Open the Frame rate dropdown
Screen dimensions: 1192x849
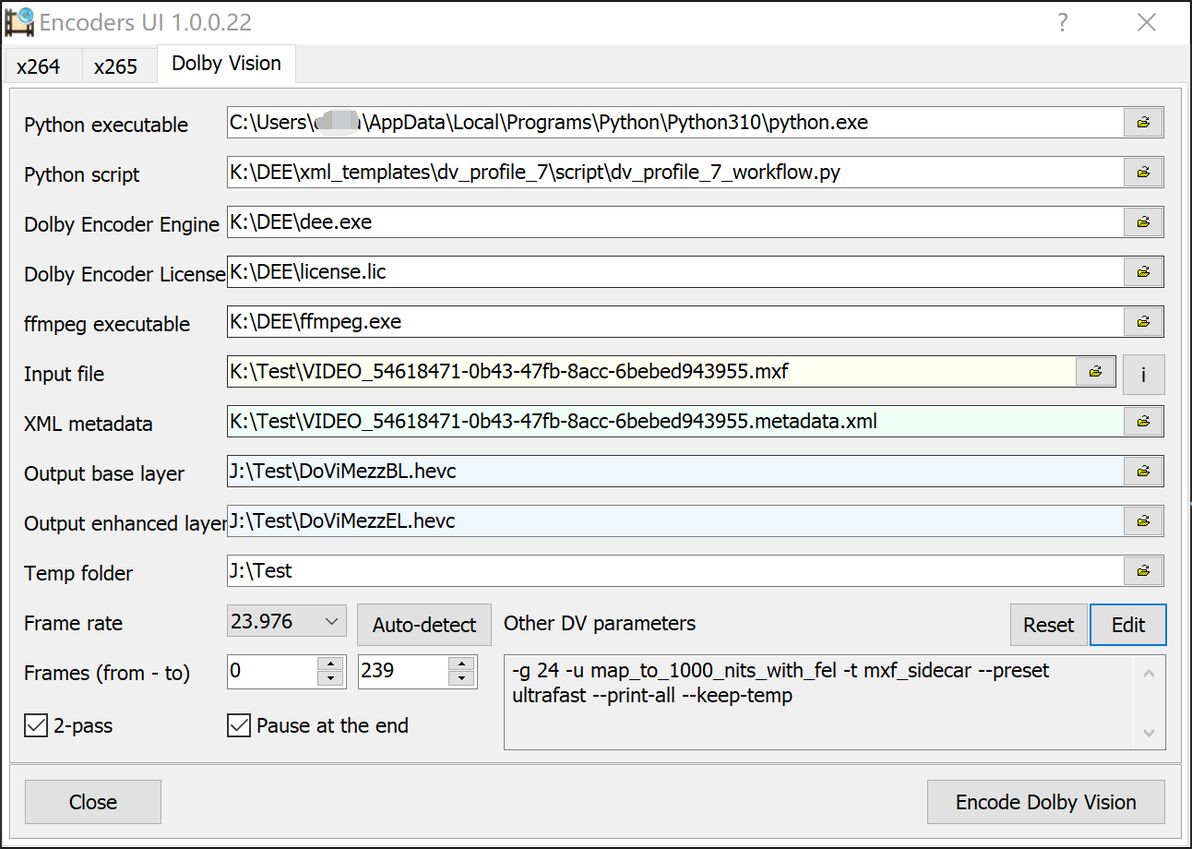[287, 622]
